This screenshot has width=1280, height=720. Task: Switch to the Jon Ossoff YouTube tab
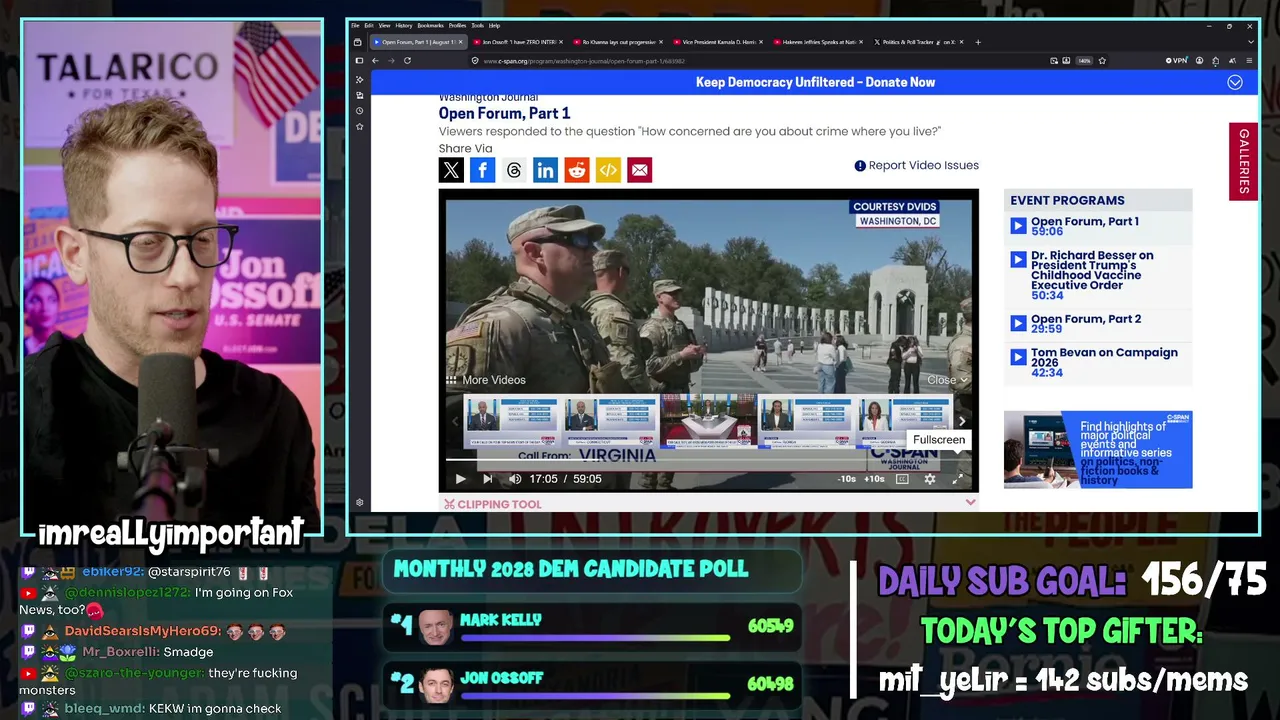point(517,42)
